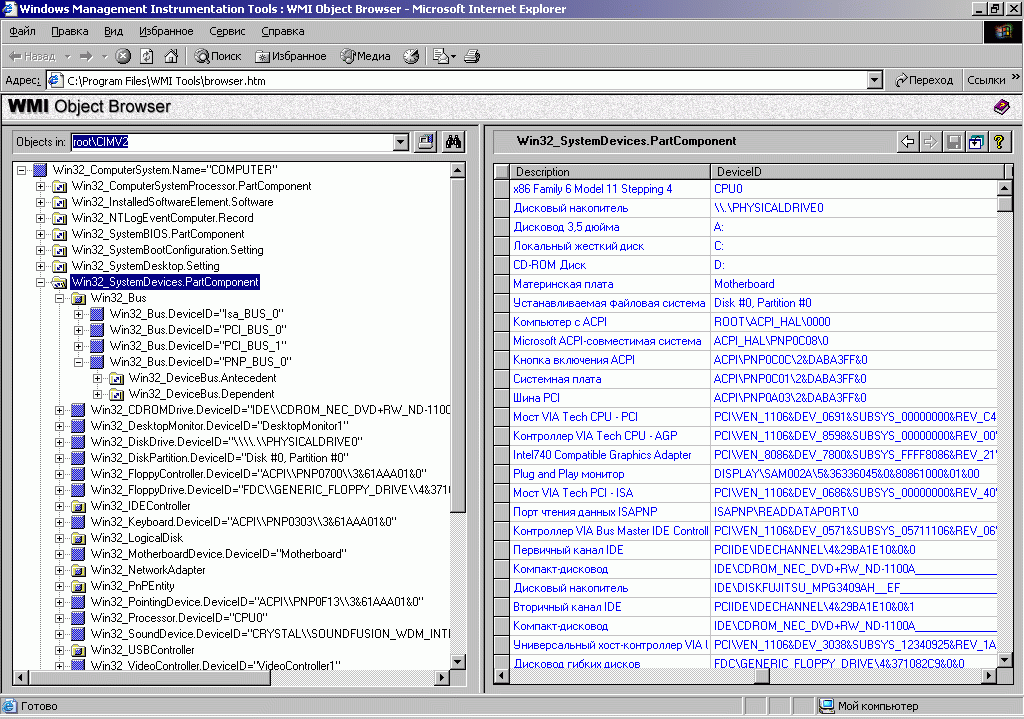
Task: Click the binoculars search icon
Action: point(453,142)
